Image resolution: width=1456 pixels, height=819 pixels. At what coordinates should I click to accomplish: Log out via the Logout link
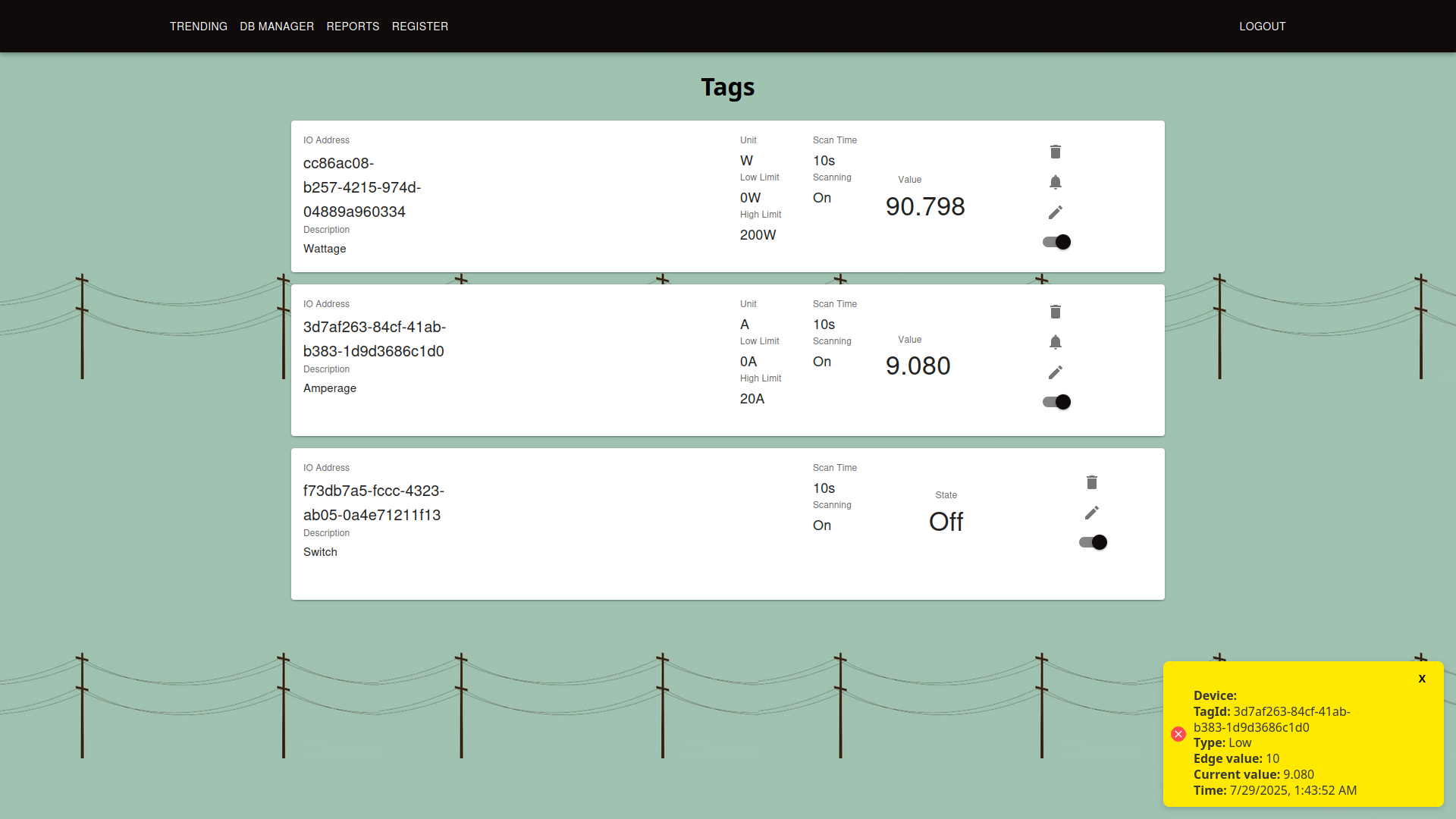click(1263, 27)
